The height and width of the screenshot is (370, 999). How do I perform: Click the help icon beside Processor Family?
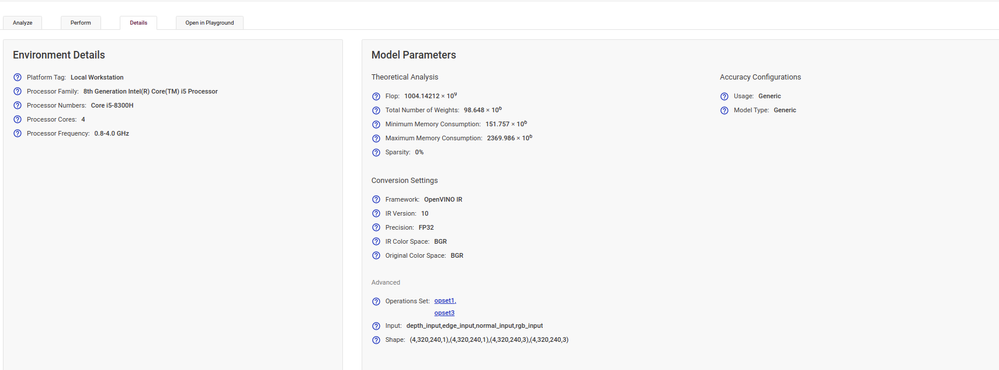point(17,91)
